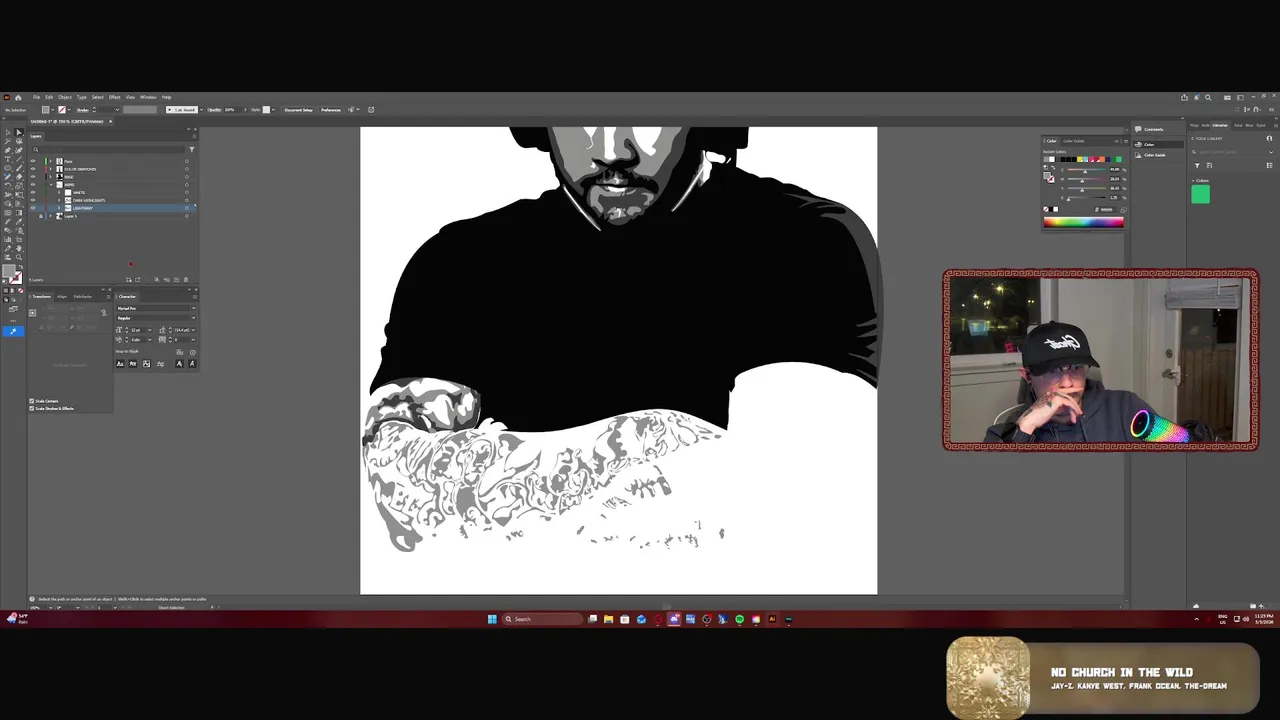Click the Share document icon
The width and height of the screenshot is (1280, 720).
pyautogui.click(x=1184, y=98)
